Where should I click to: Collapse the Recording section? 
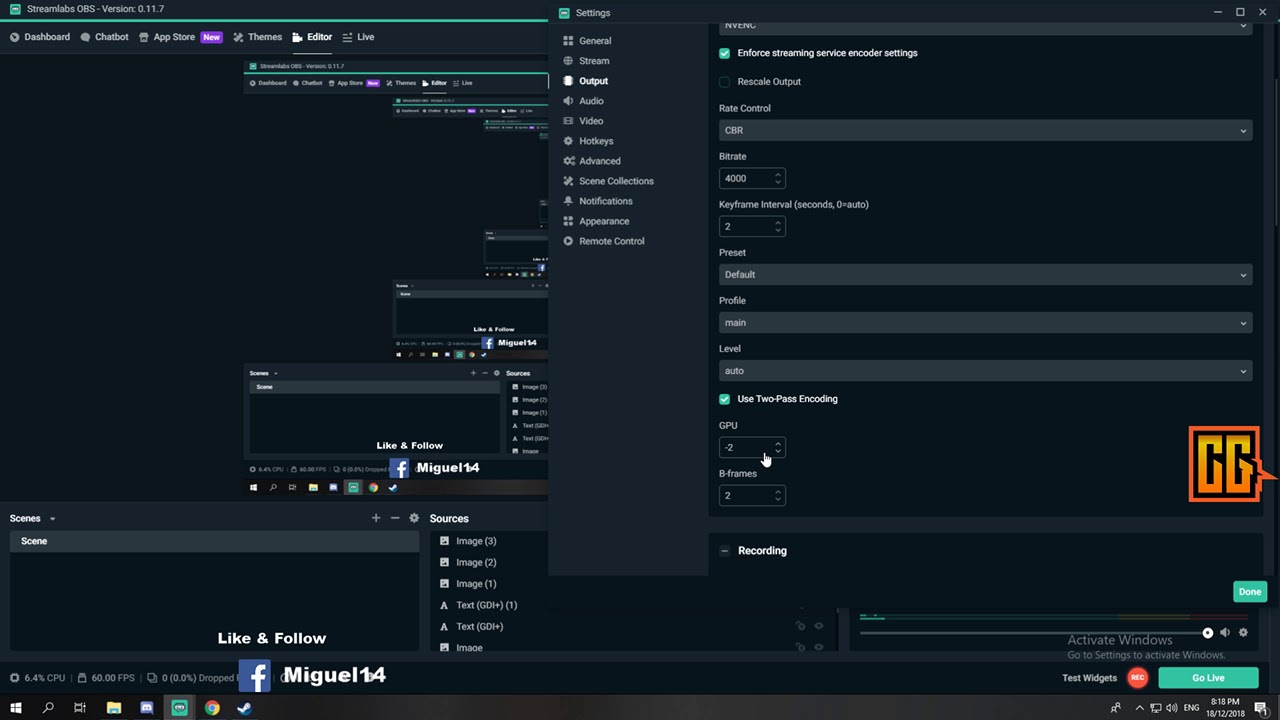coord(725,551)
